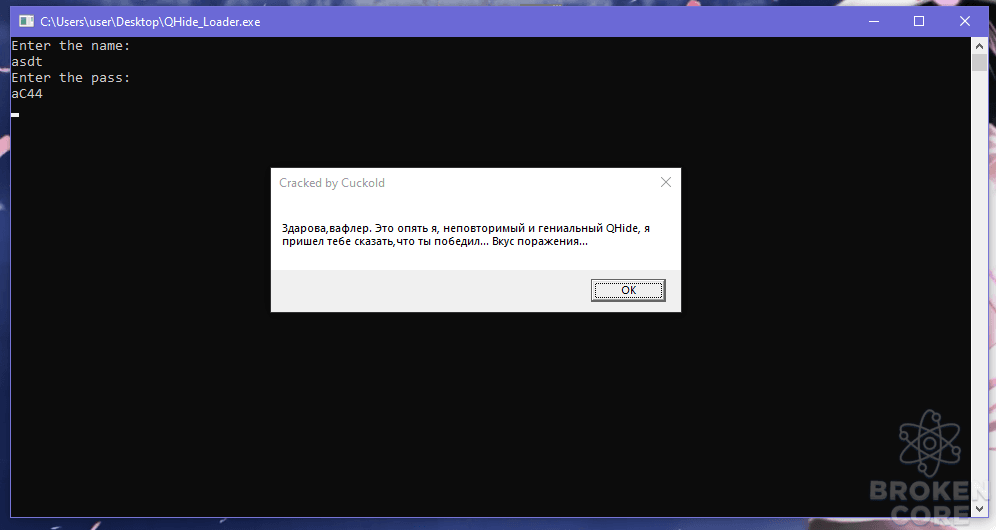The height and width of the screenshot is (530, 996).
Task: Maximize the QHide_Loader.exe console window
Action: point(919,22)
